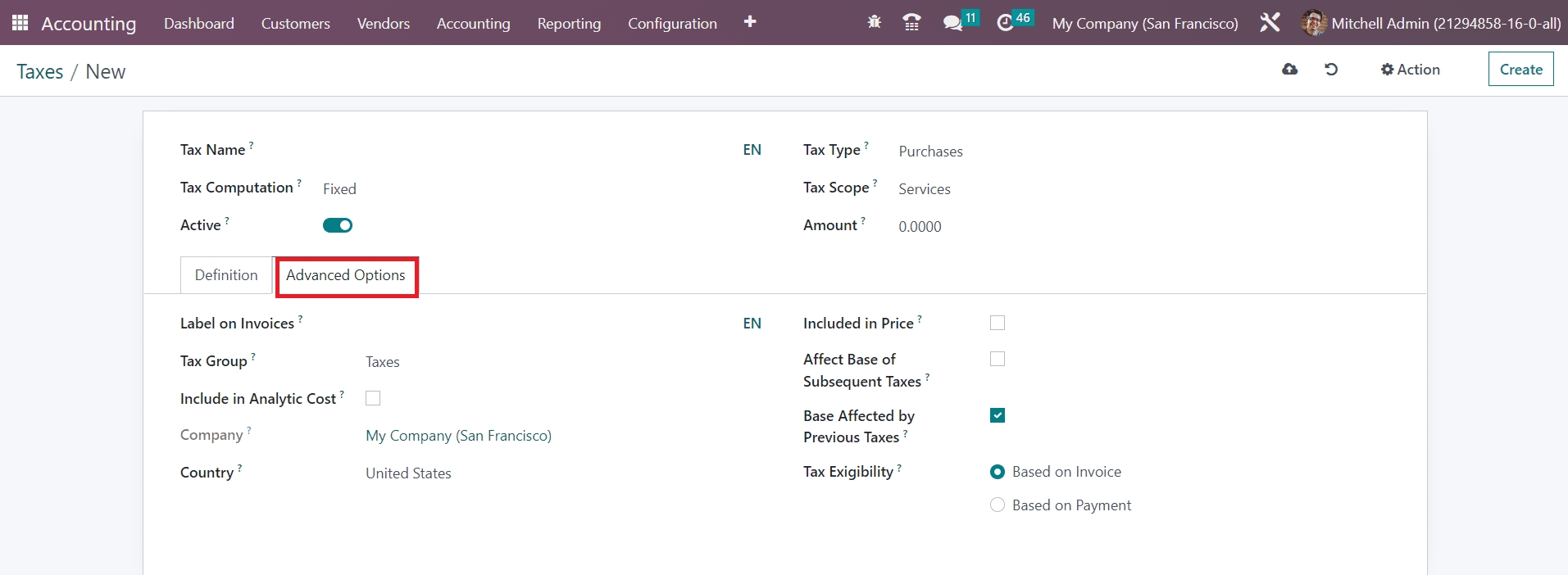Click the Tax Name input field
This screenshot has width=1568, height=575.
point(525,151)
